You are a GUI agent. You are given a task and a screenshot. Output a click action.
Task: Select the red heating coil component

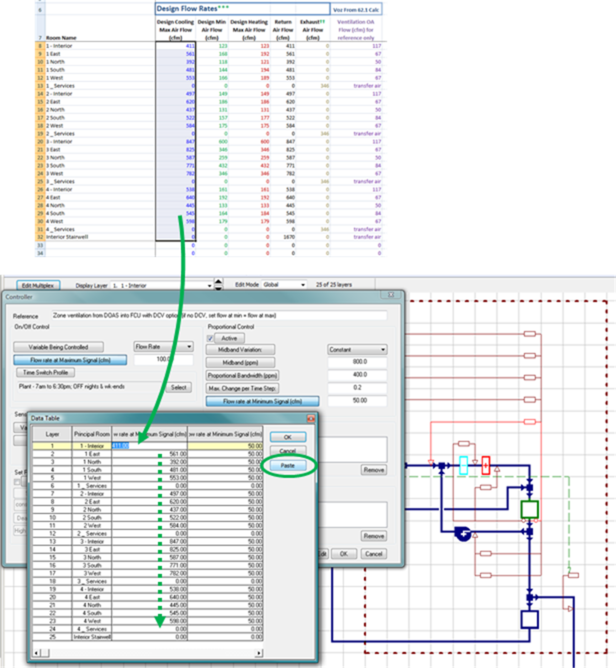(486, 465)
